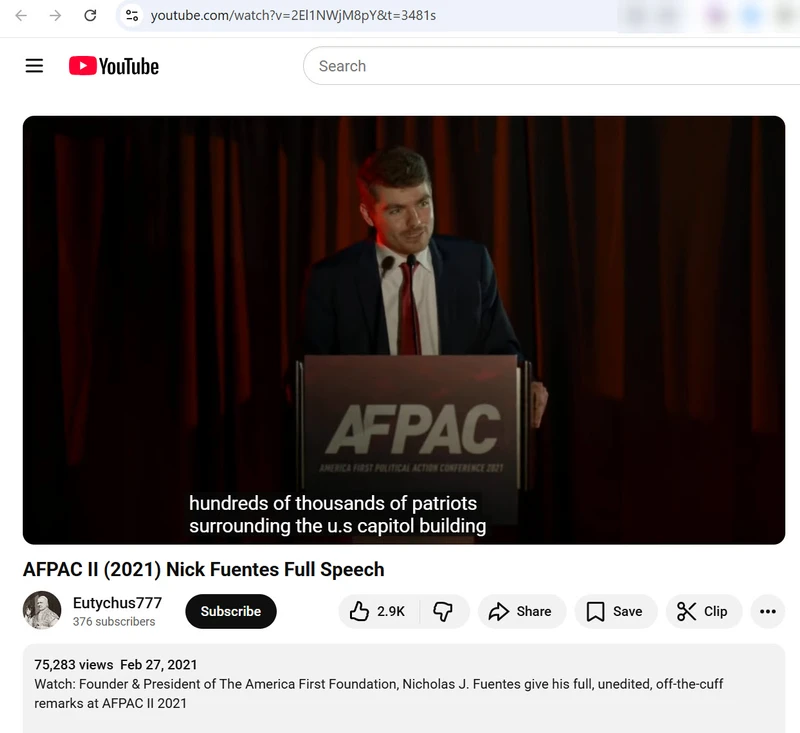This screenshot has height=733, width=800.
Task: Go forward using the browser forward arrow
Action: point(55,15)
